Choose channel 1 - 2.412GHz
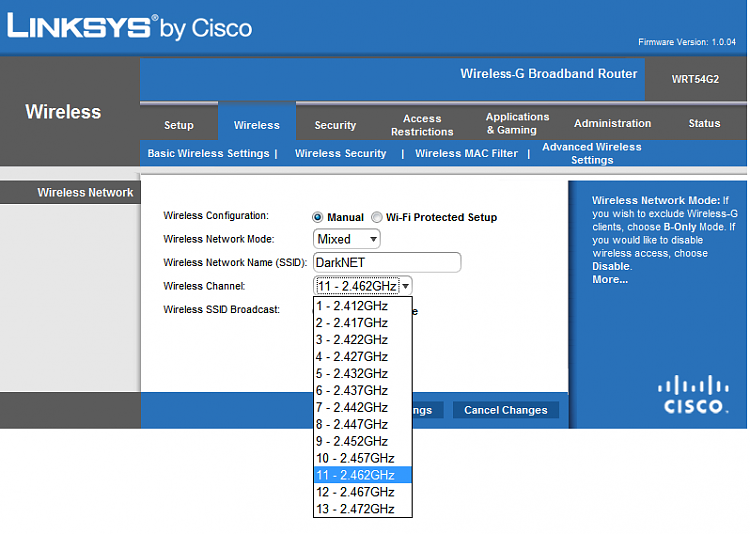 pos(363,306)
